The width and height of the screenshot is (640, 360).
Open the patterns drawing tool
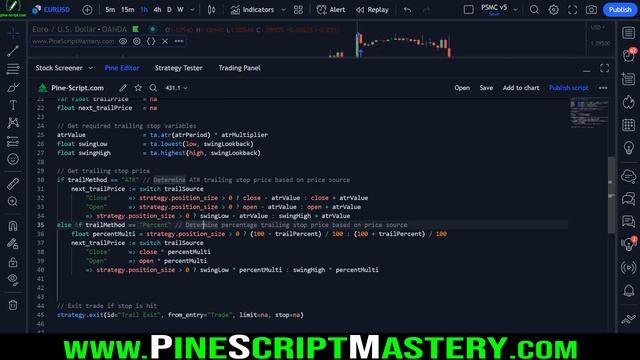13,123
